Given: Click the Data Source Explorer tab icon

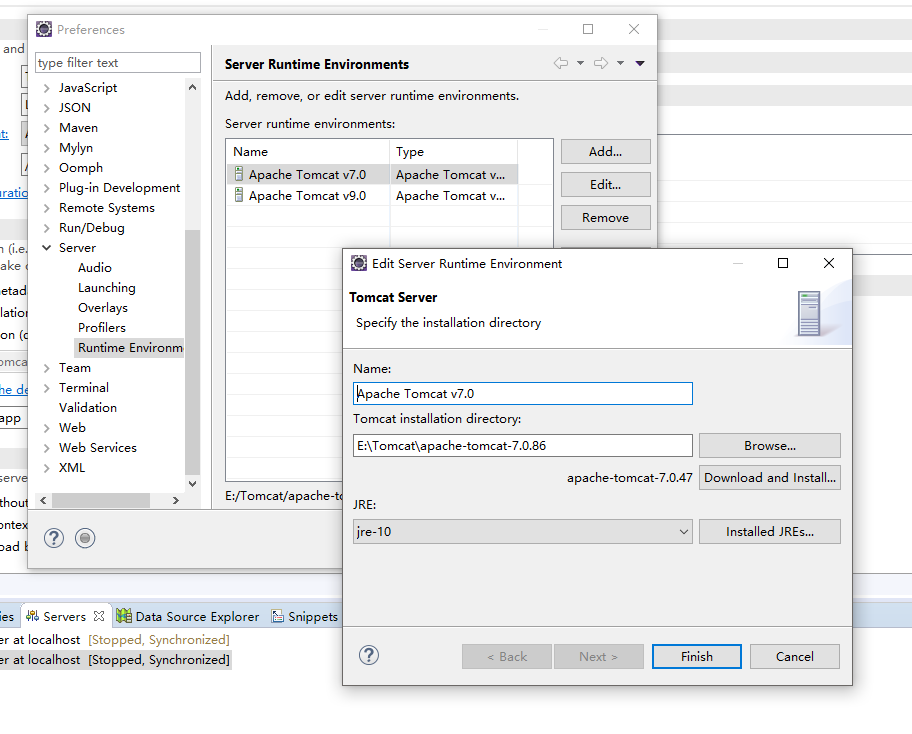Looking at the screenshot, I should click(124, 617).
